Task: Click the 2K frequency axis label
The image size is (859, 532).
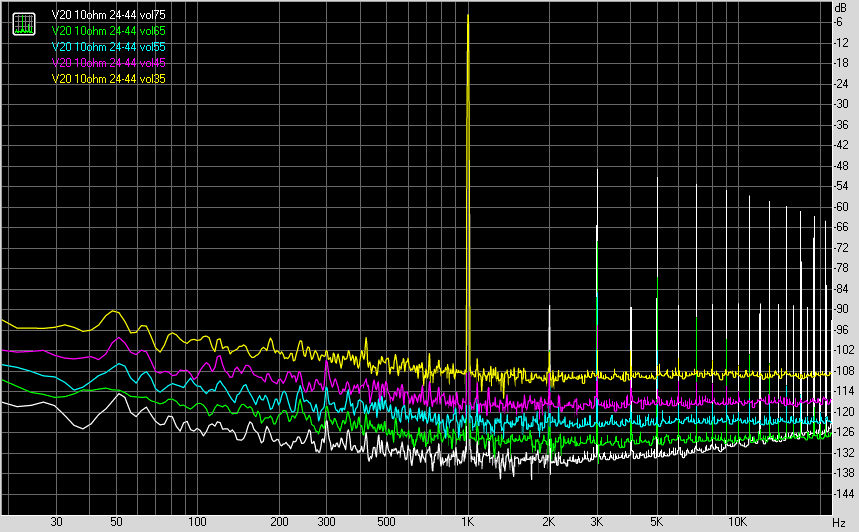Action: click(548, 522)
